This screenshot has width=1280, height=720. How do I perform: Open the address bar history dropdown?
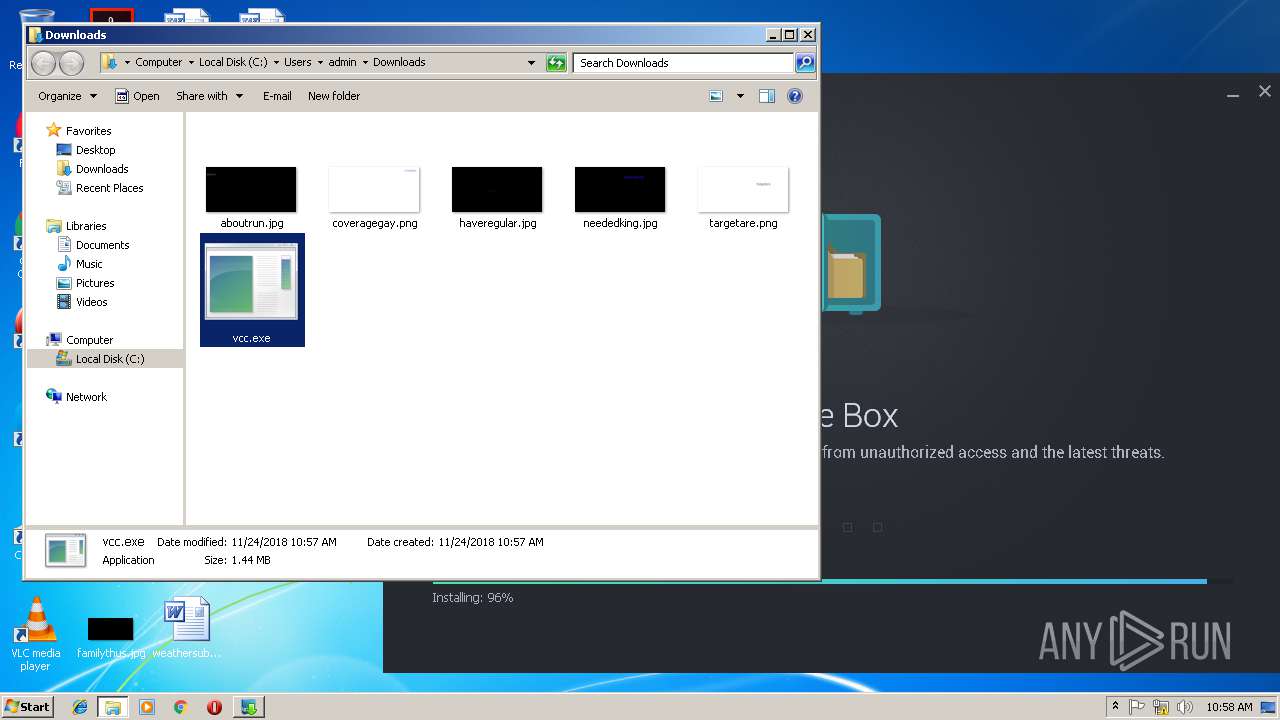pyautogui.click(x=532, y=63)
